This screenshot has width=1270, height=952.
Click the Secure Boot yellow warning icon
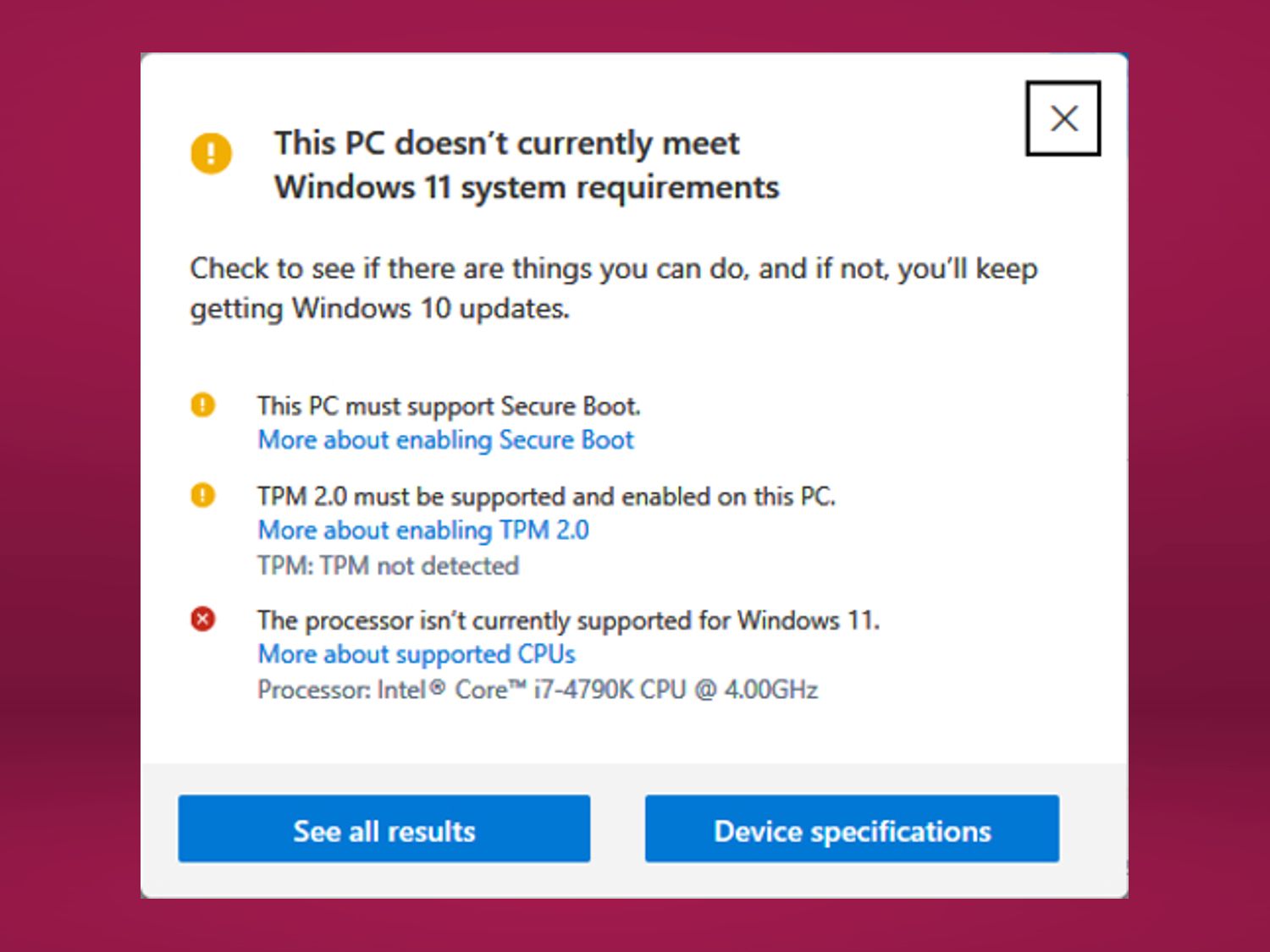tap(202, 405)
